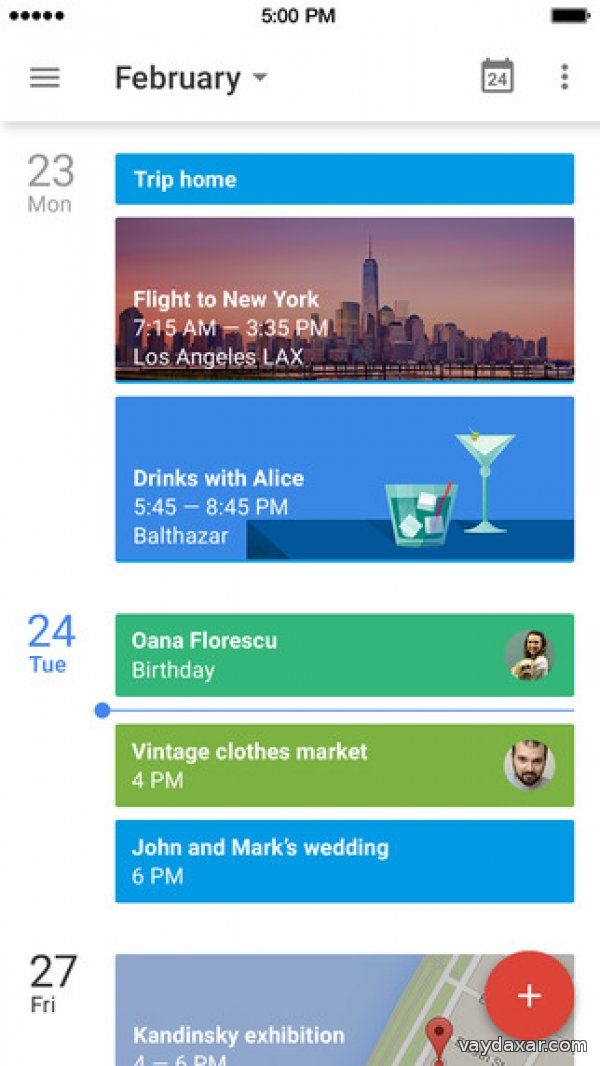The width and height of the screenshot is (600, 1066).
Task: Expand the February month dropdown
Action: (178, 78)
